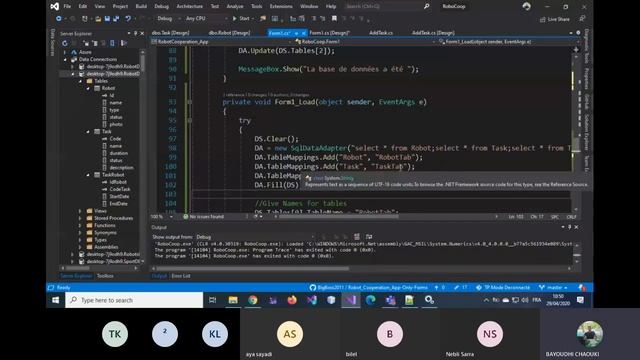The width and height of the screenshot is (640, 360).
Task: Open the Windows Start menu
Action: coord(56,300)
